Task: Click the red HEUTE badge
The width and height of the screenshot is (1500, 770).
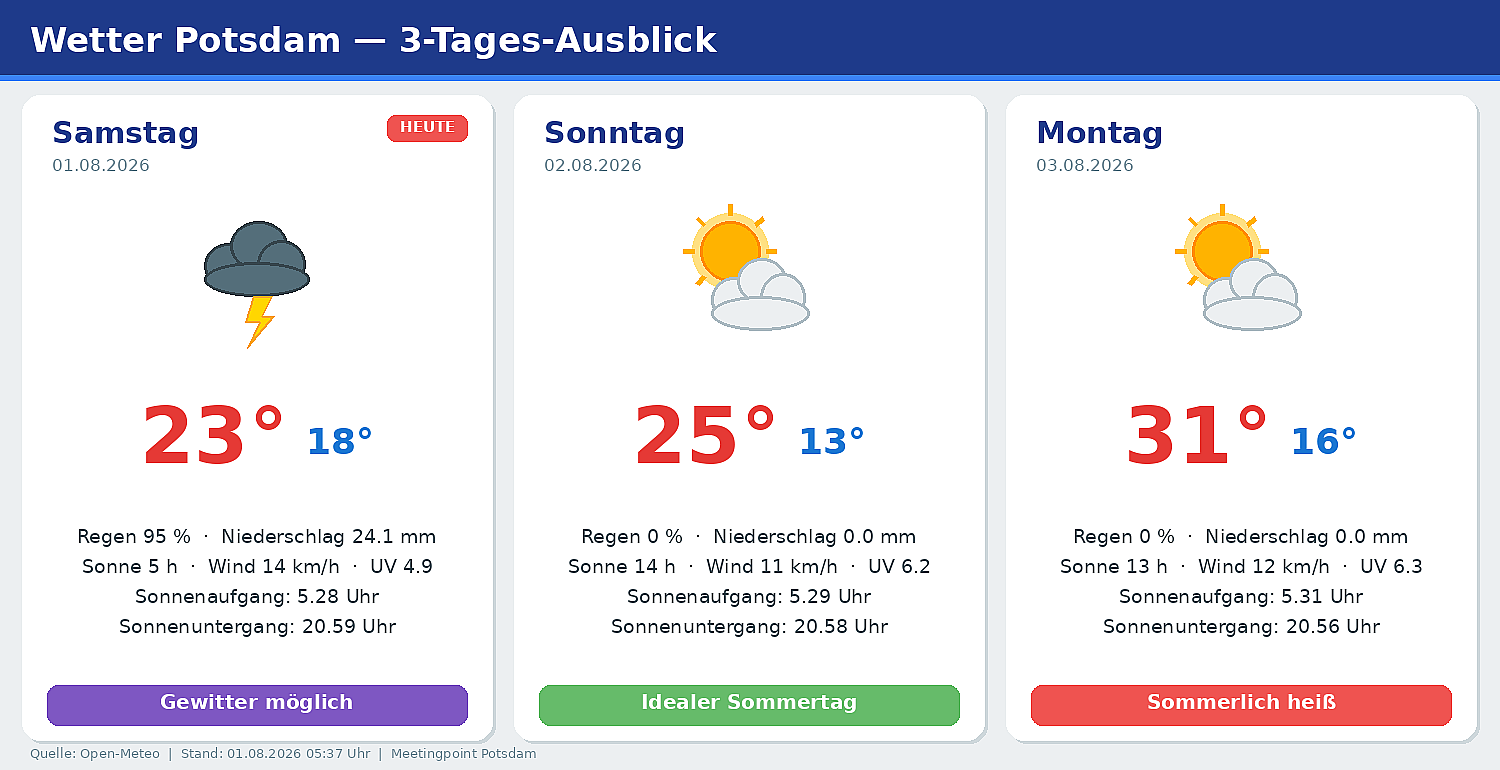Action: [427, 128]
